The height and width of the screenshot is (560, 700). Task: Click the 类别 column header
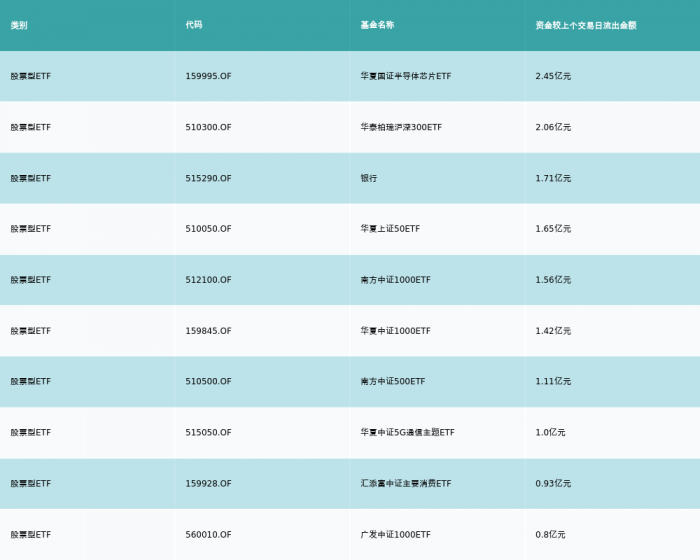pos(19,25)
